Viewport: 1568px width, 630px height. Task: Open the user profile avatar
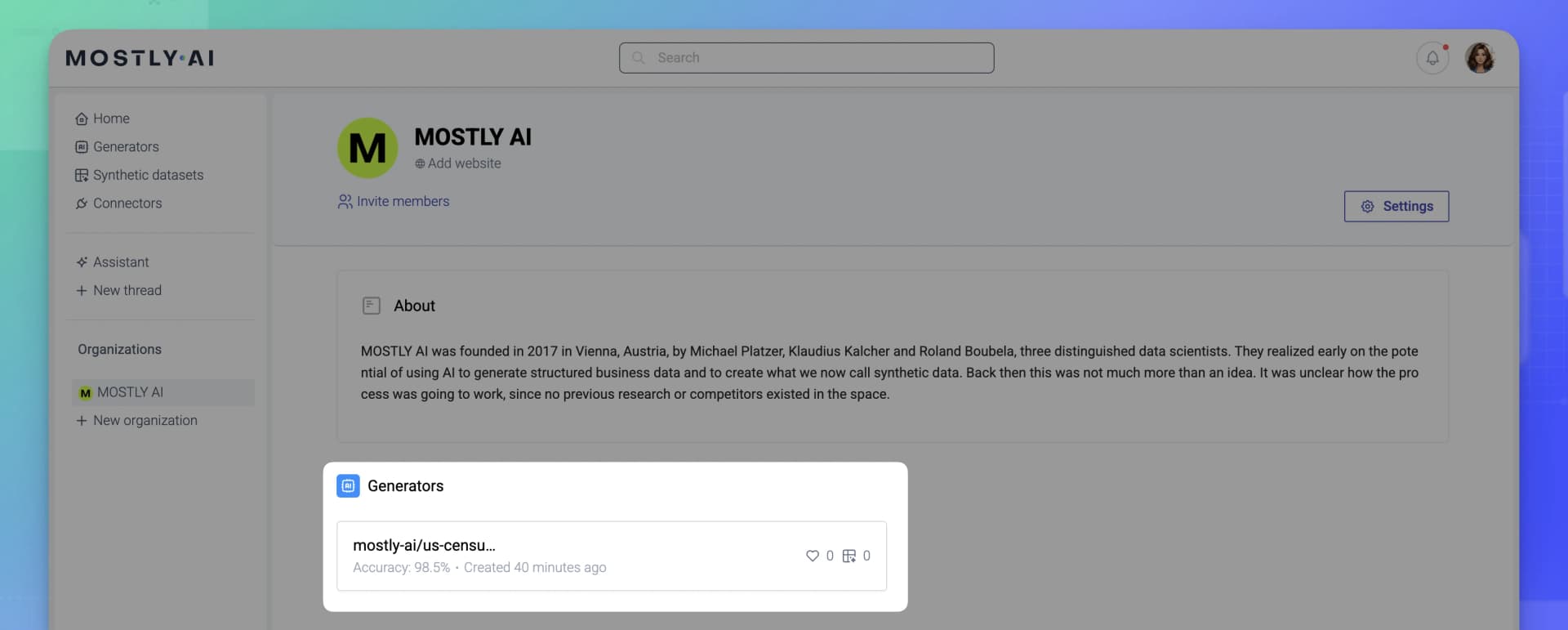(x=1480, y=58)
